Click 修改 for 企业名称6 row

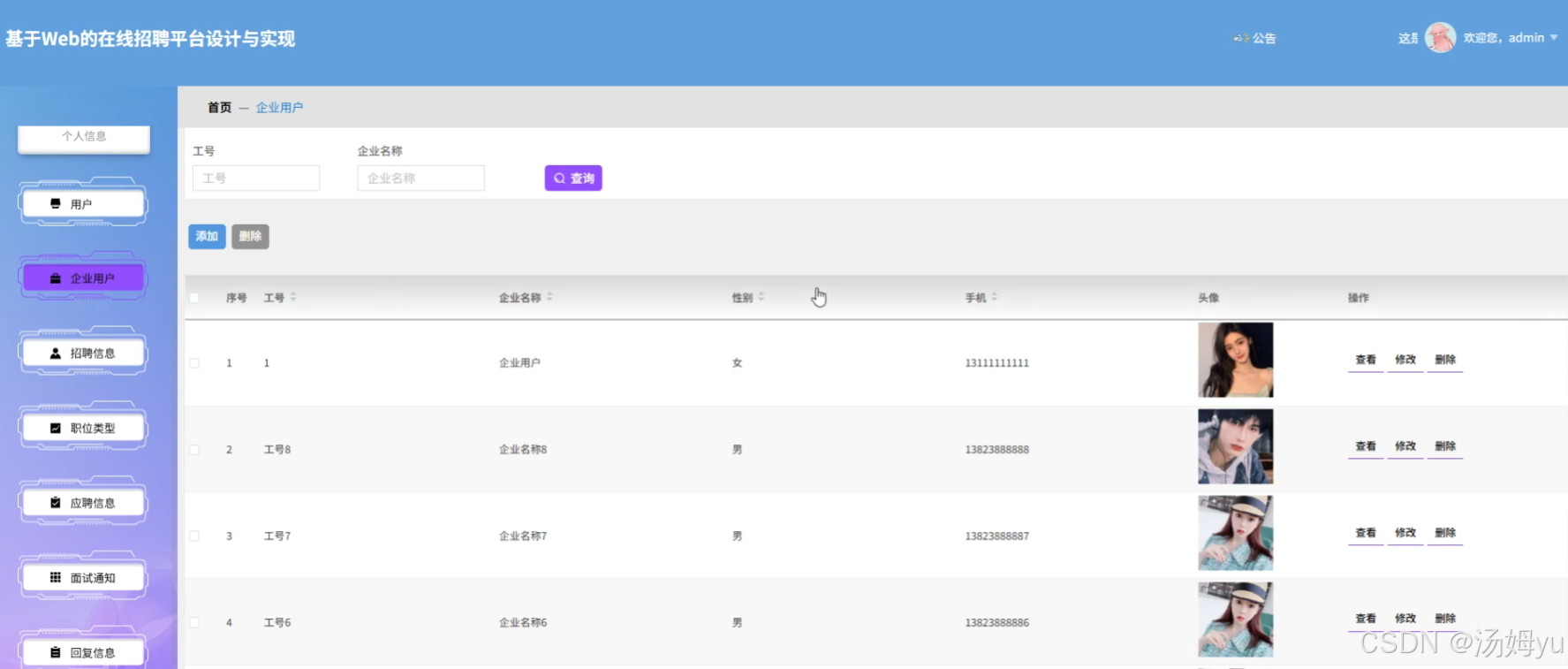(1405, 619)
